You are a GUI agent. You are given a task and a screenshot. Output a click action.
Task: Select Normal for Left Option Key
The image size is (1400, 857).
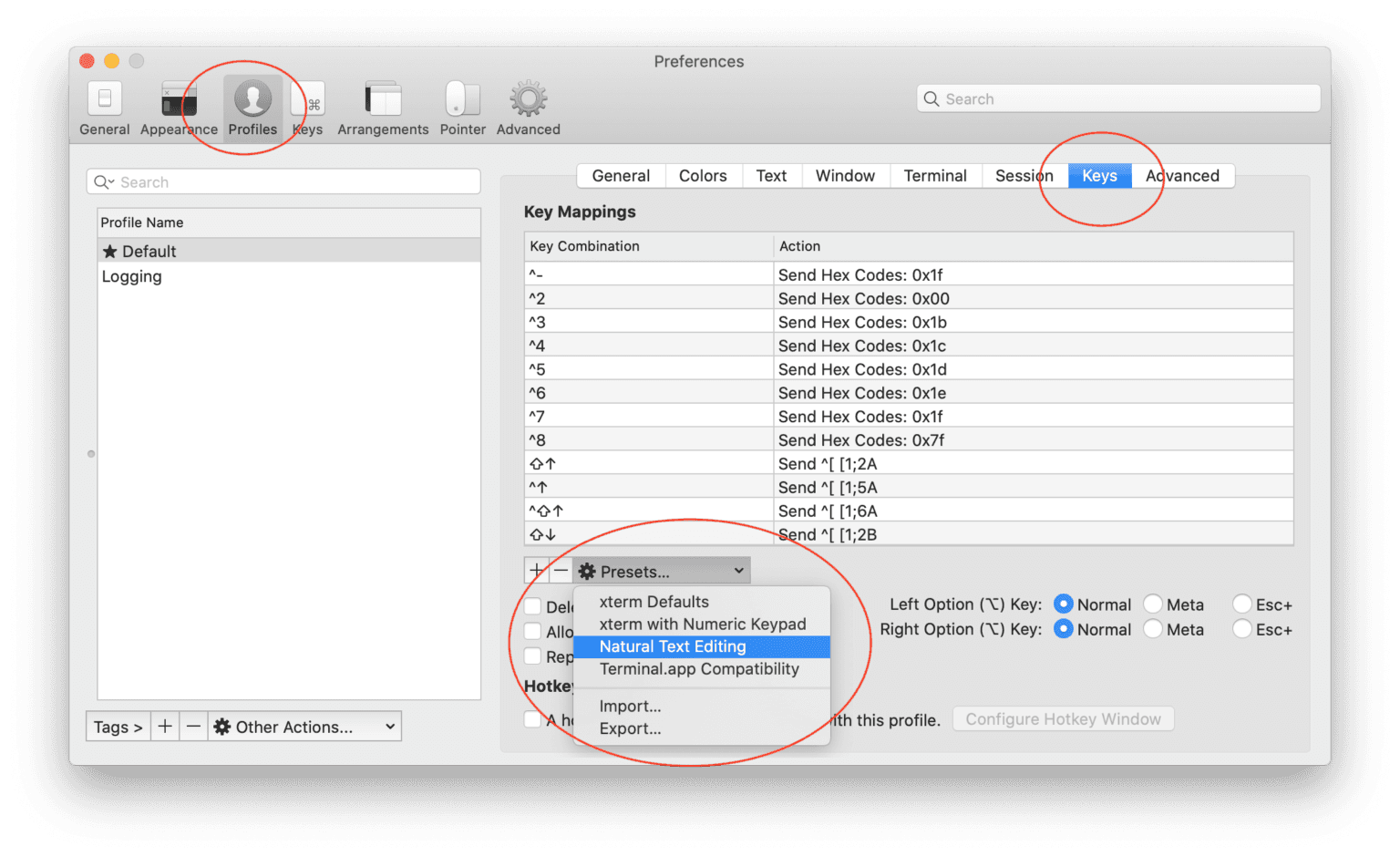pyautogui.click(x=1064, y=604)
